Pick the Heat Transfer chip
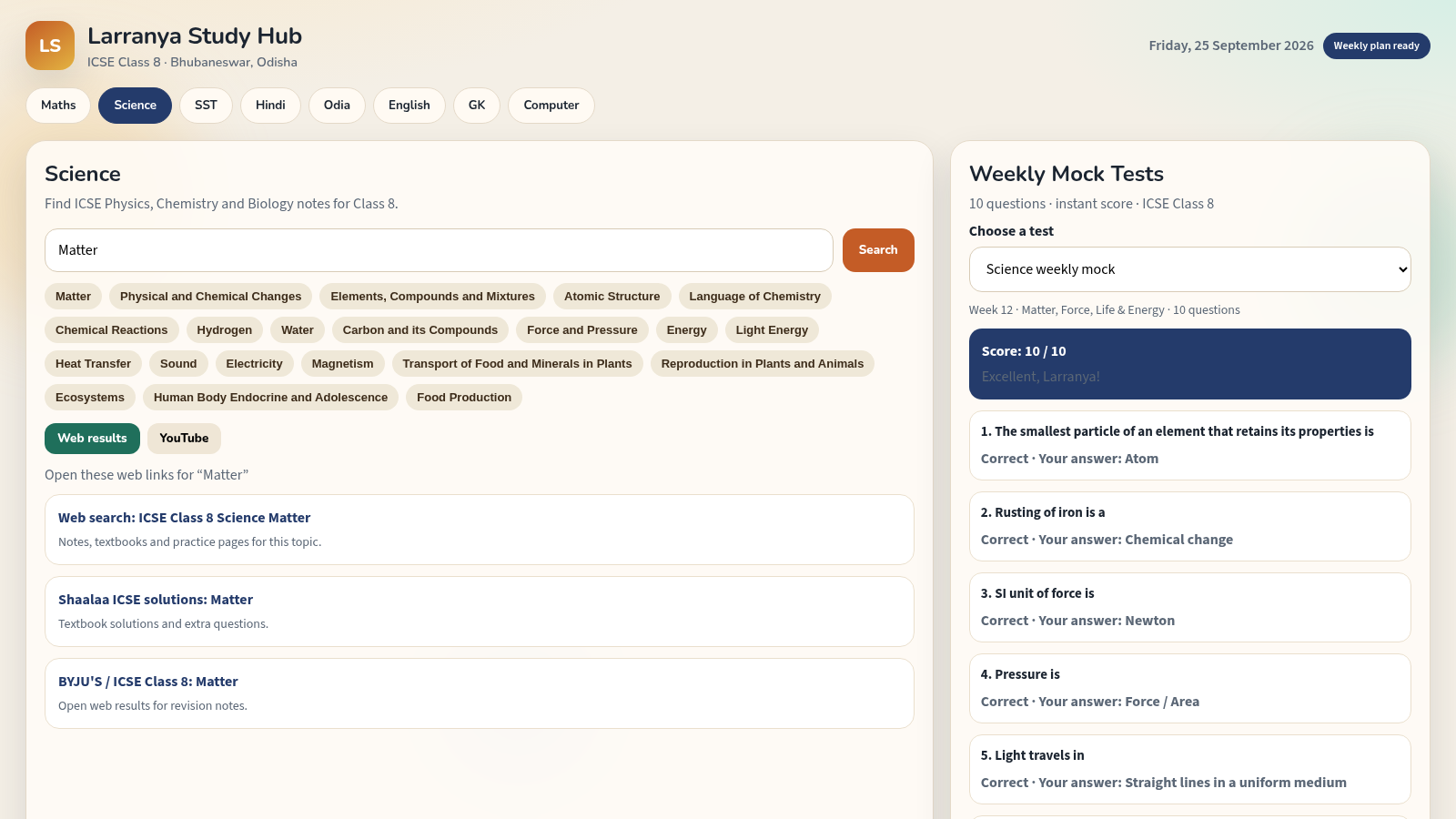The height and width of the screenshot is (819, 1456). [x=93, y=364]
